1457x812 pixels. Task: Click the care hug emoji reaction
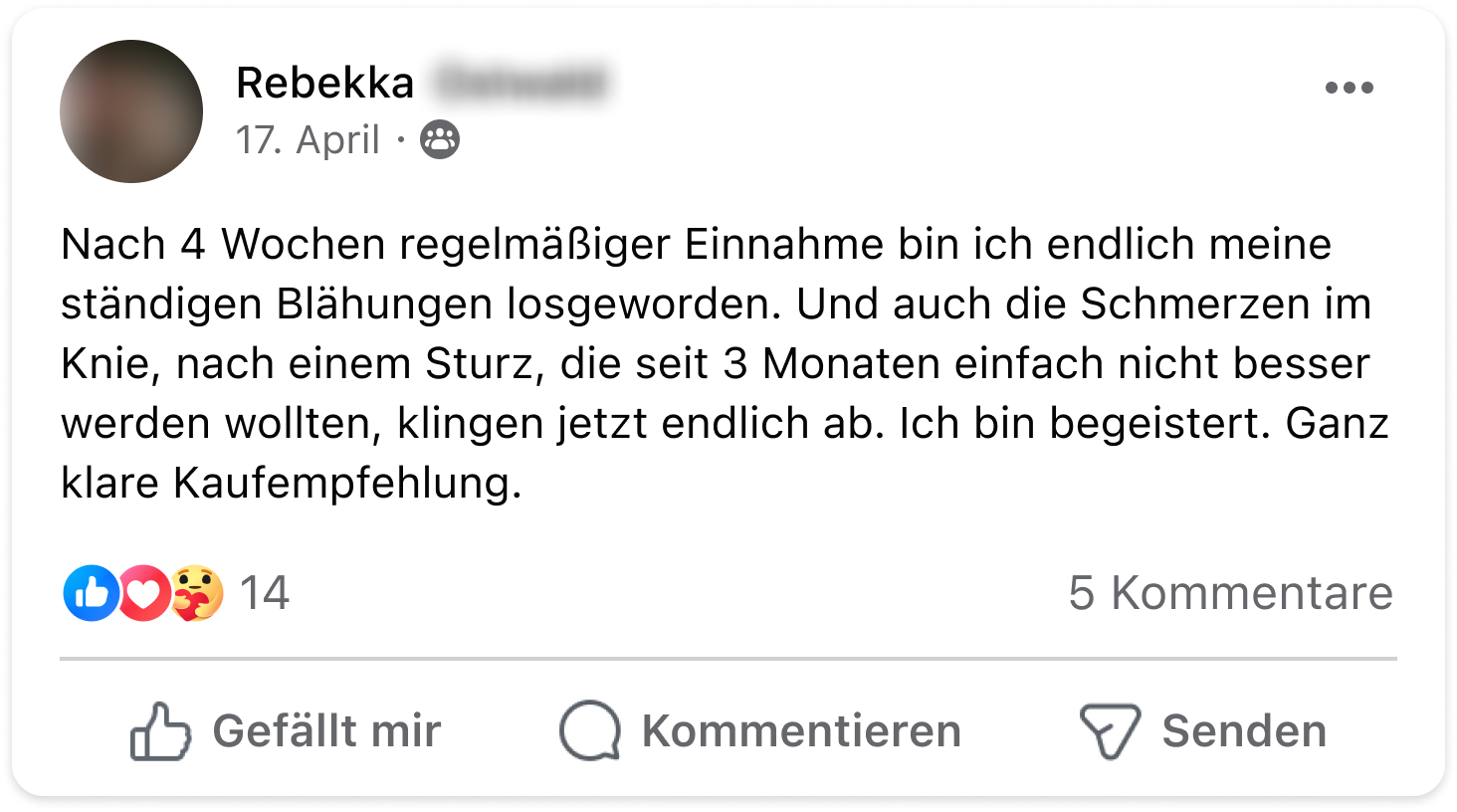click(196, 593)
